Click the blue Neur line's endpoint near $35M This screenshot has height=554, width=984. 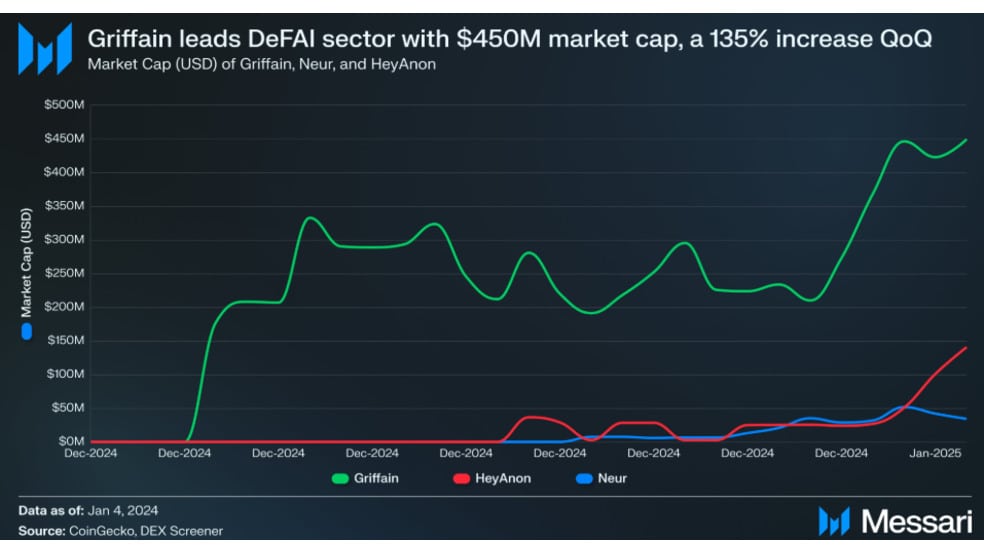[x=965, y=418]
